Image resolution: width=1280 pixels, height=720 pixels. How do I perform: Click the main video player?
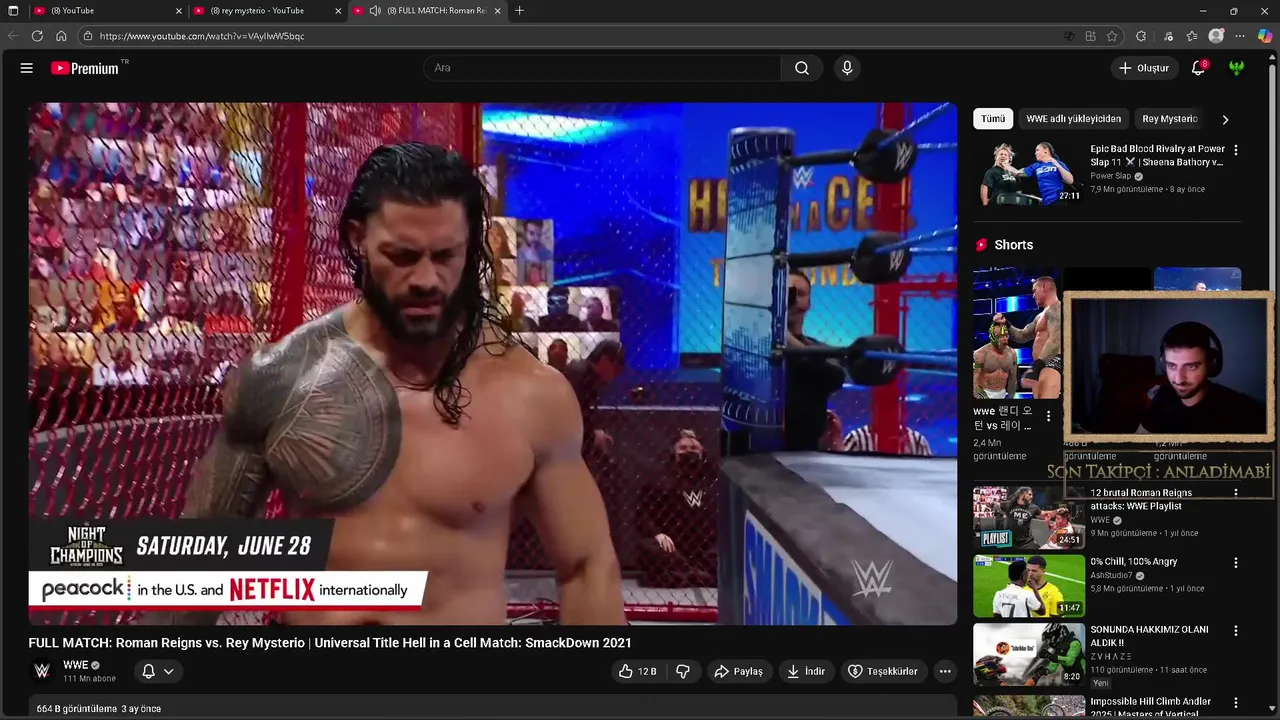(x=493, y=364)
